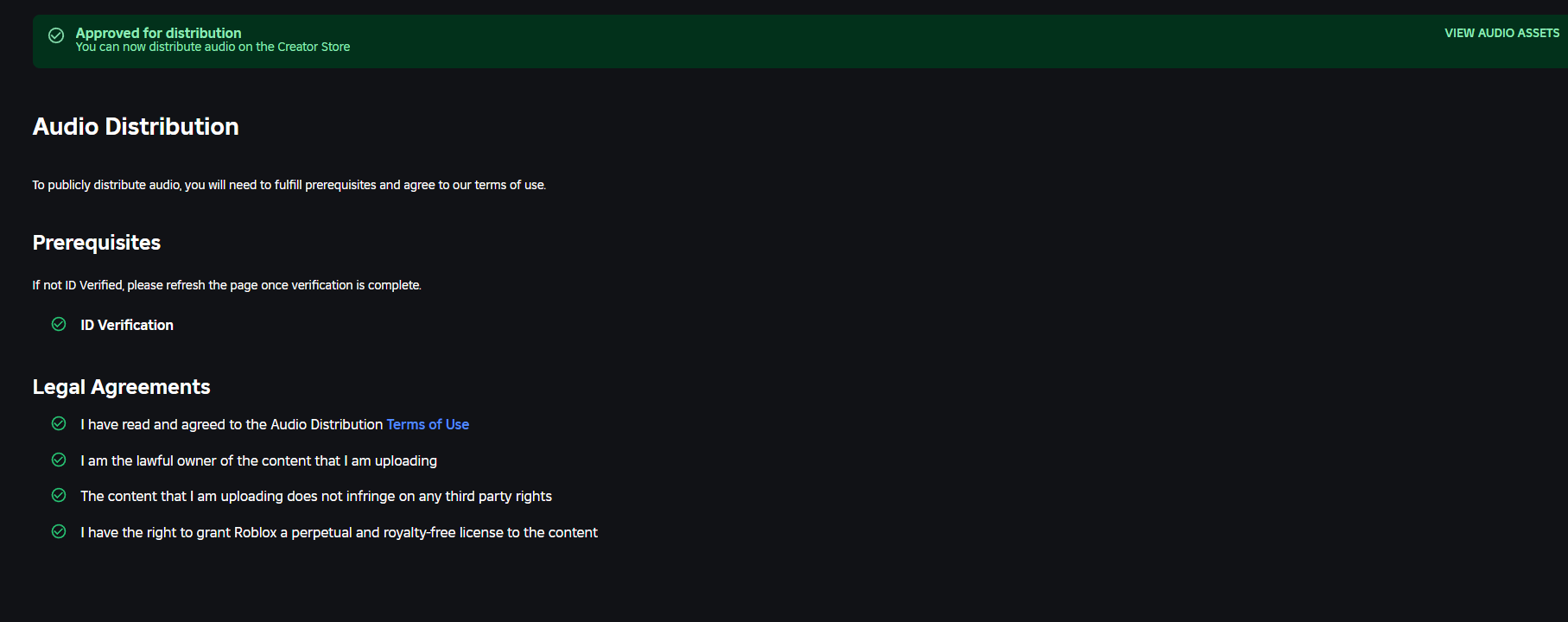Toggle the lawful owner agreement checkmark
The image size is (1568, 622).
(59, 460)
